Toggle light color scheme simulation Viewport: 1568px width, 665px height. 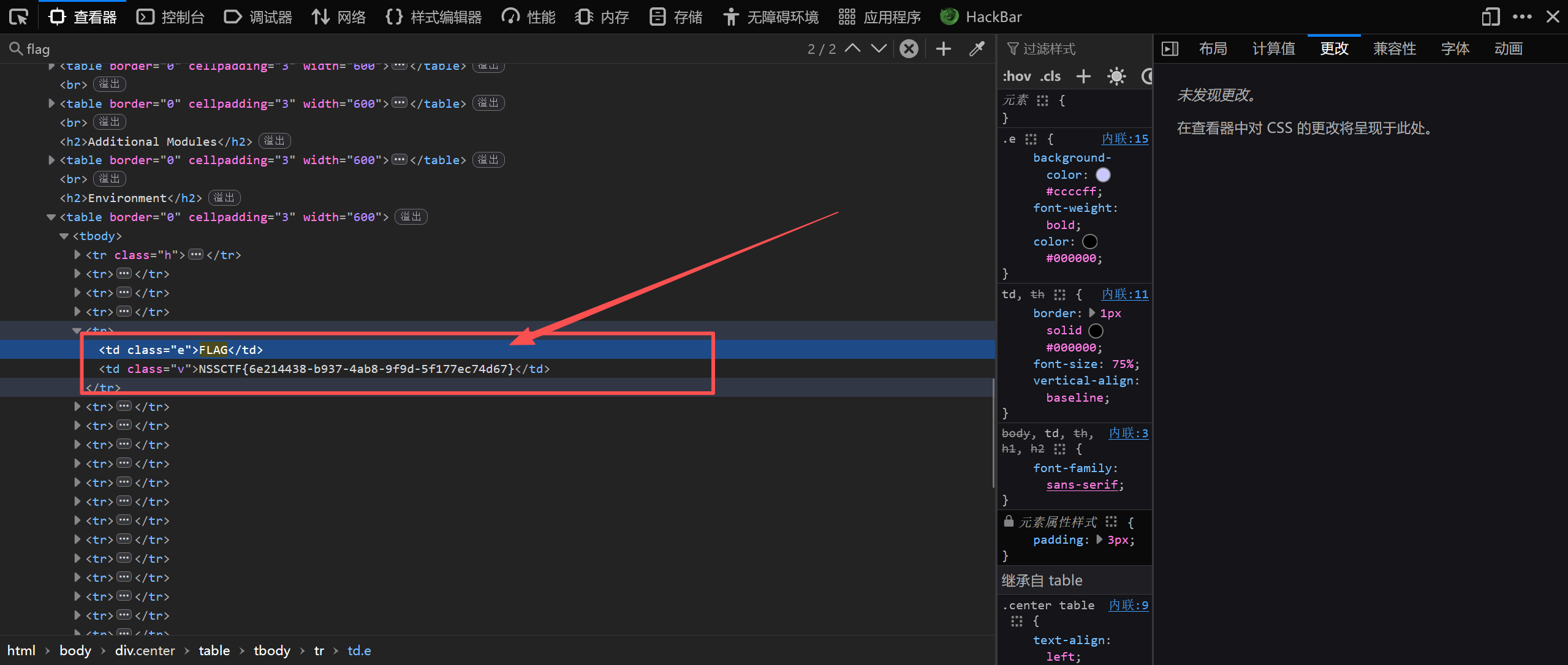coord(1116,77)
